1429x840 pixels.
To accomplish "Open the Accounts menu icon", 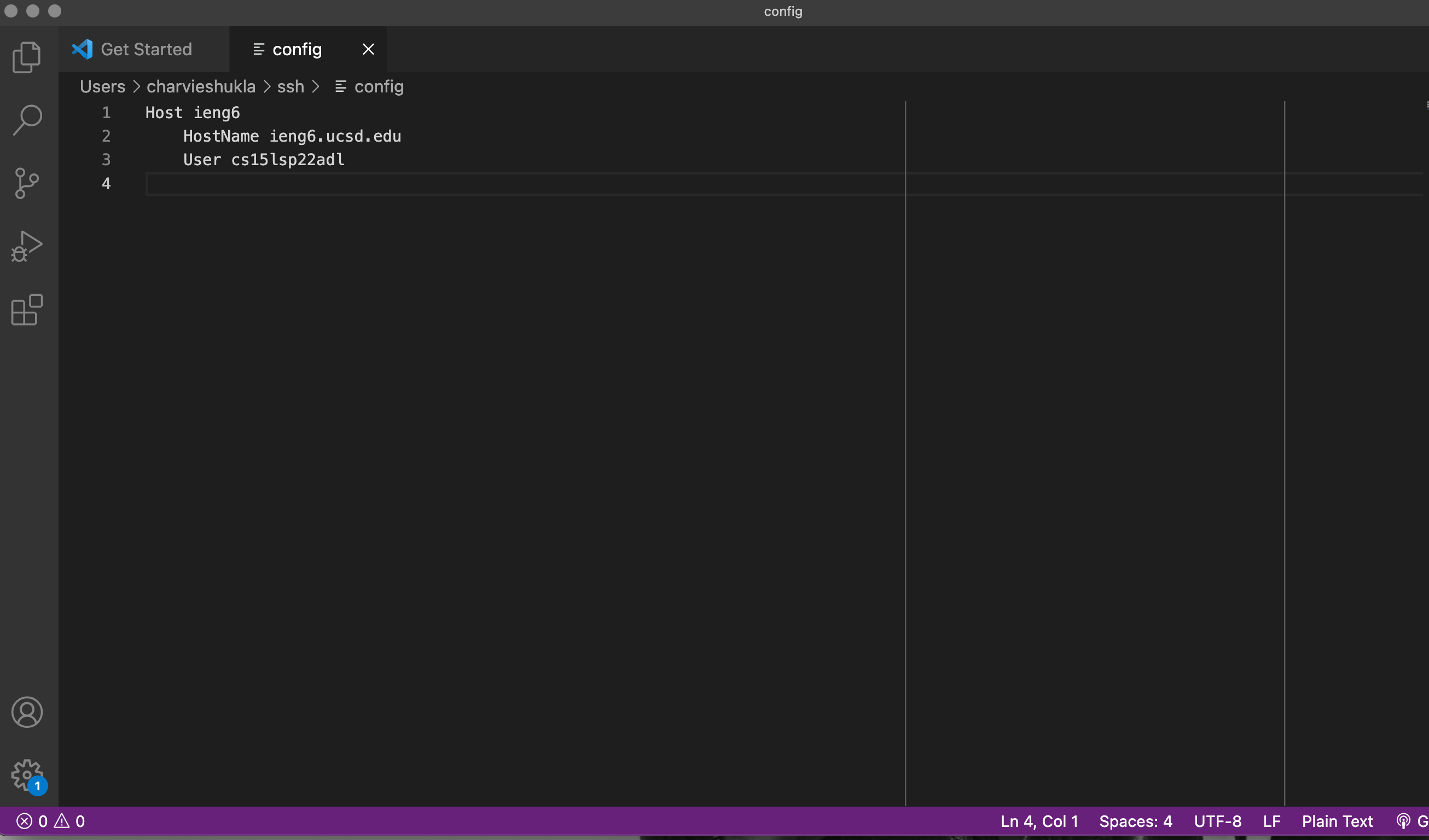I will [27, 712].
